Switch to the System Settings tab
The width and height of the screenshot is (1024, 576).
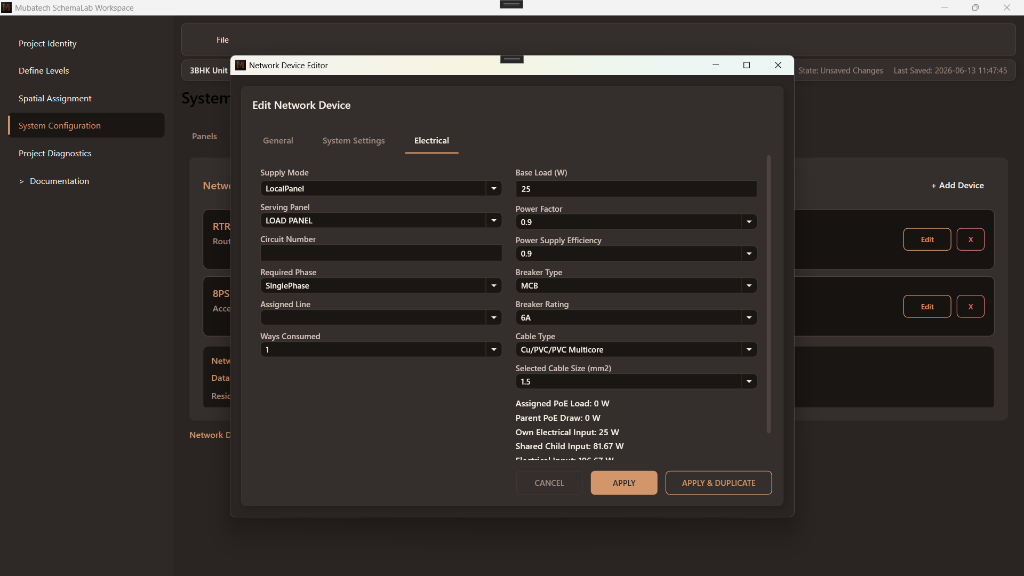(x=353, y=140)
